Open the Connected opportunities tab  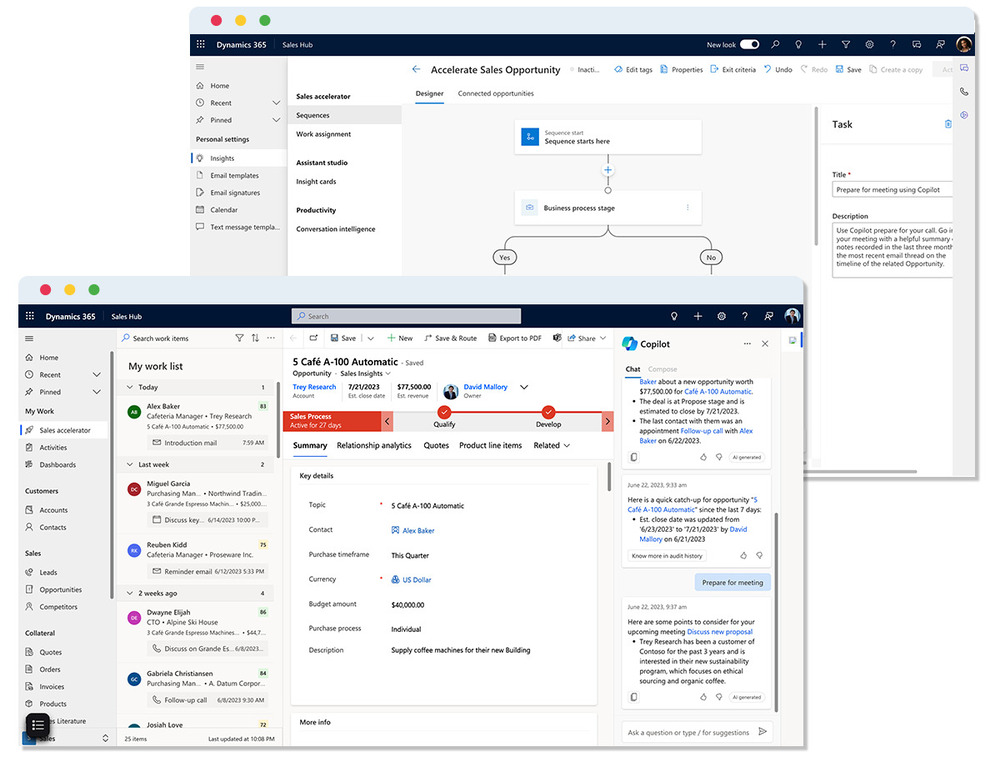pos(495,93)
